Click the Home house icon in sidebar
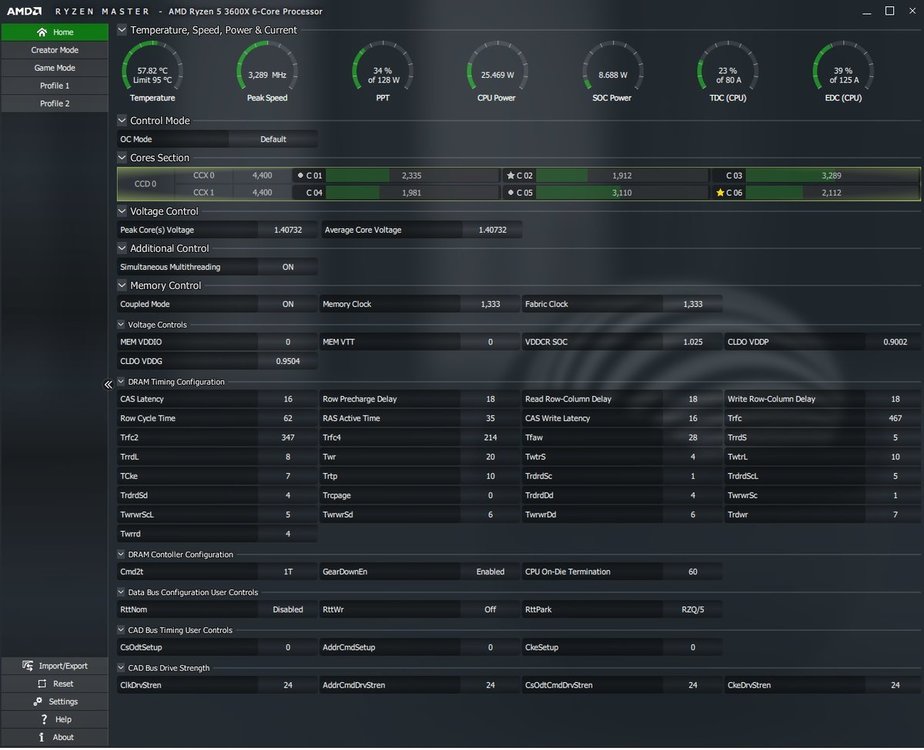This screenshot has height=750, width=924. tap(42, 32)
